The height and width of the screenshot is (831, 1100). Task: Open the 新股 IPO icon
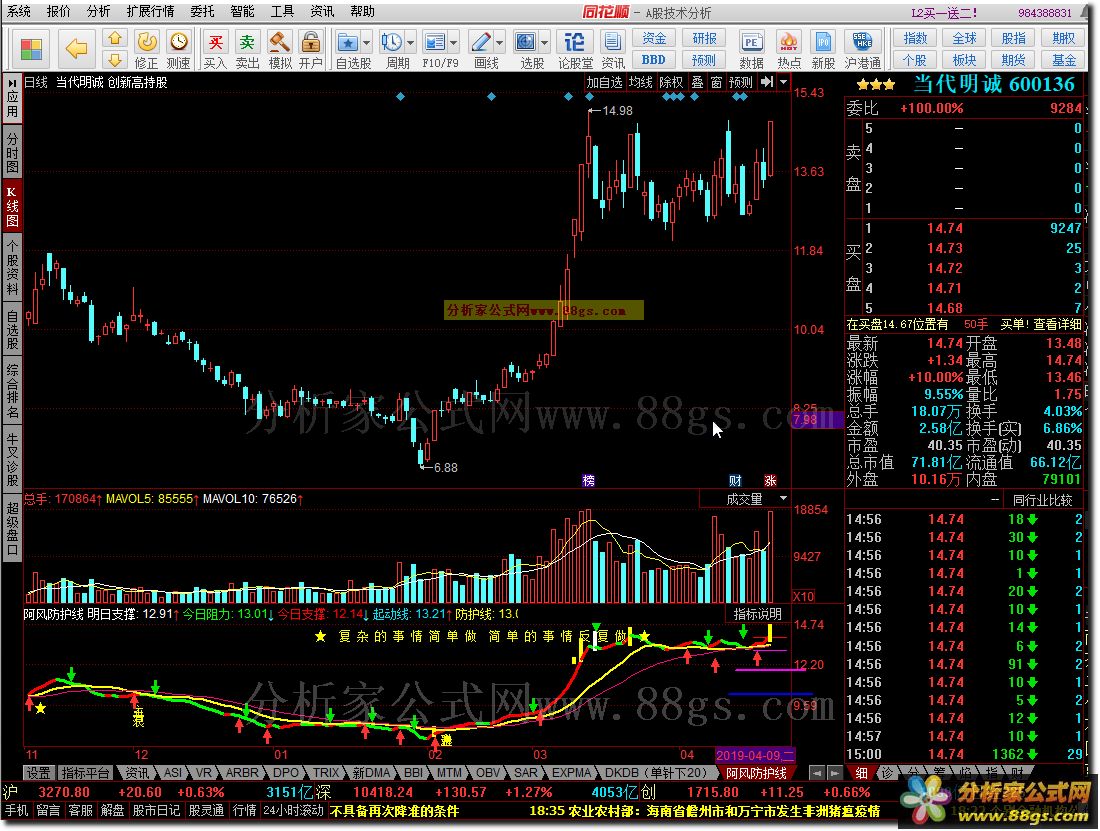pyautogui.click(x=823, y=49)
